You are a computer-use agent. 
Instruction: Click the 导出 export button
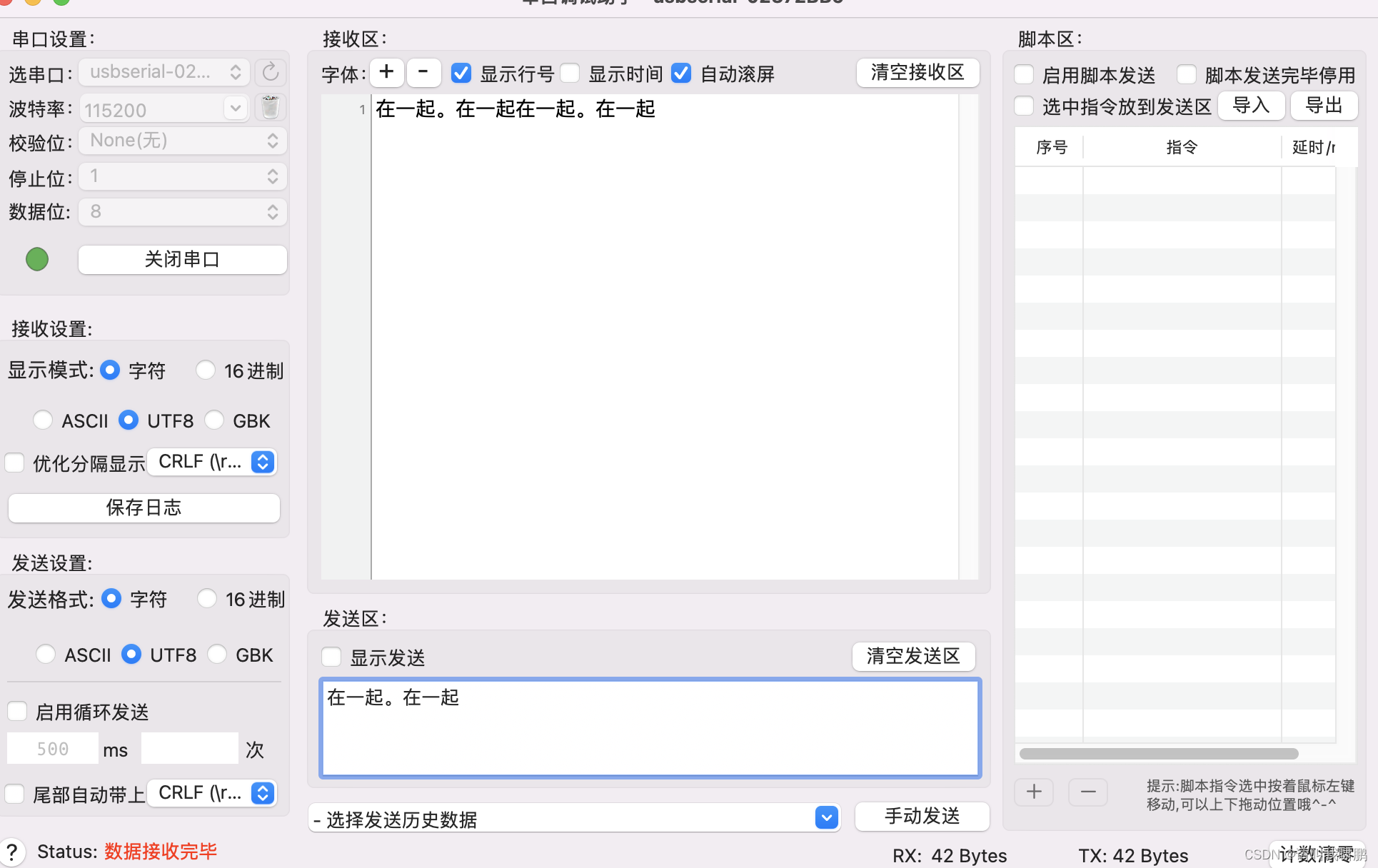pos(1324,106)
